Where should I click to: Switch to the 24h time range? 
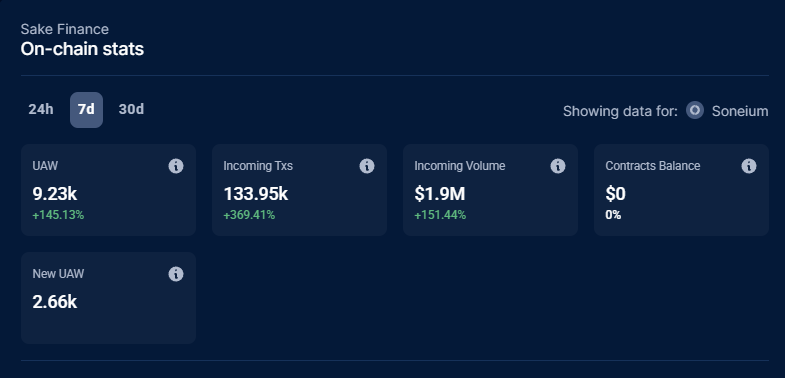point(41,110)
